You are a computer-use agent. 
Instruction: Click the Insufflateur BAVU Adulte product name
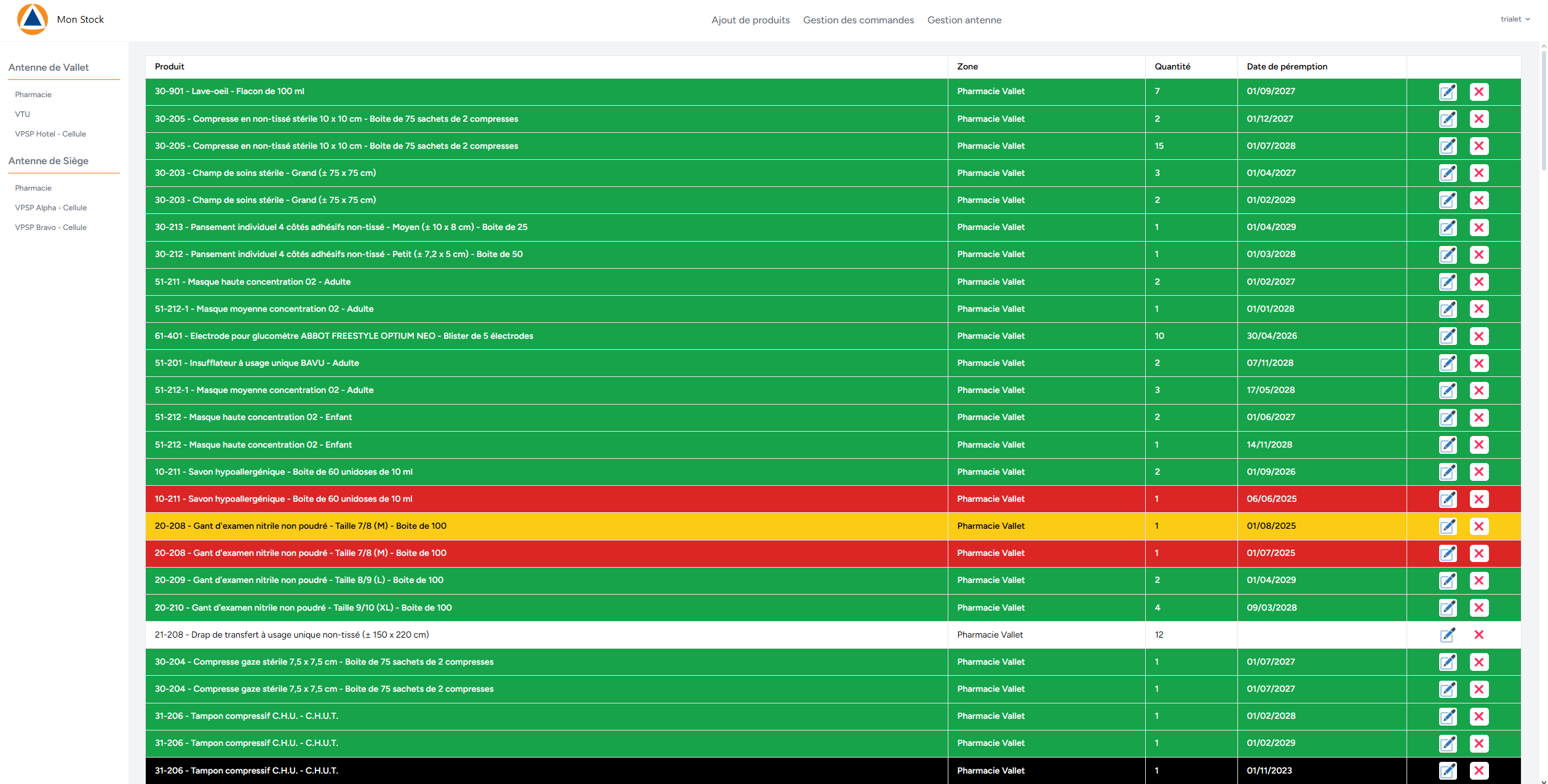pos(256,363)
